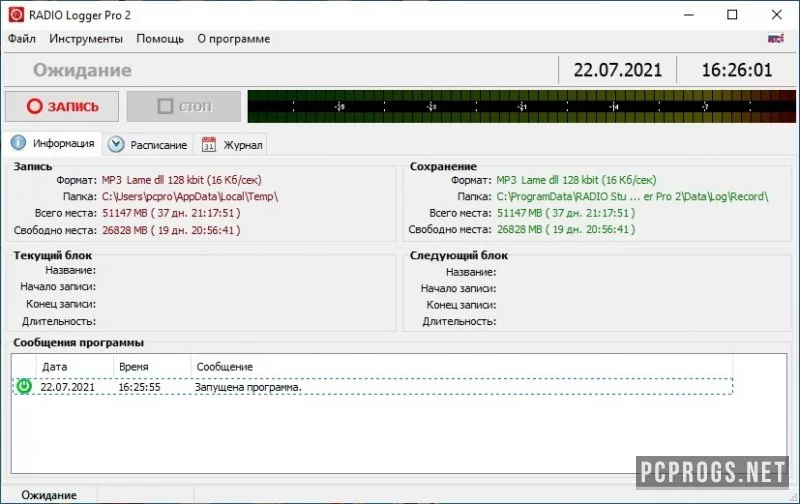Click green total space 51147 MB value
This screenshot has height=504, width=800.
(x=566, y=213)
